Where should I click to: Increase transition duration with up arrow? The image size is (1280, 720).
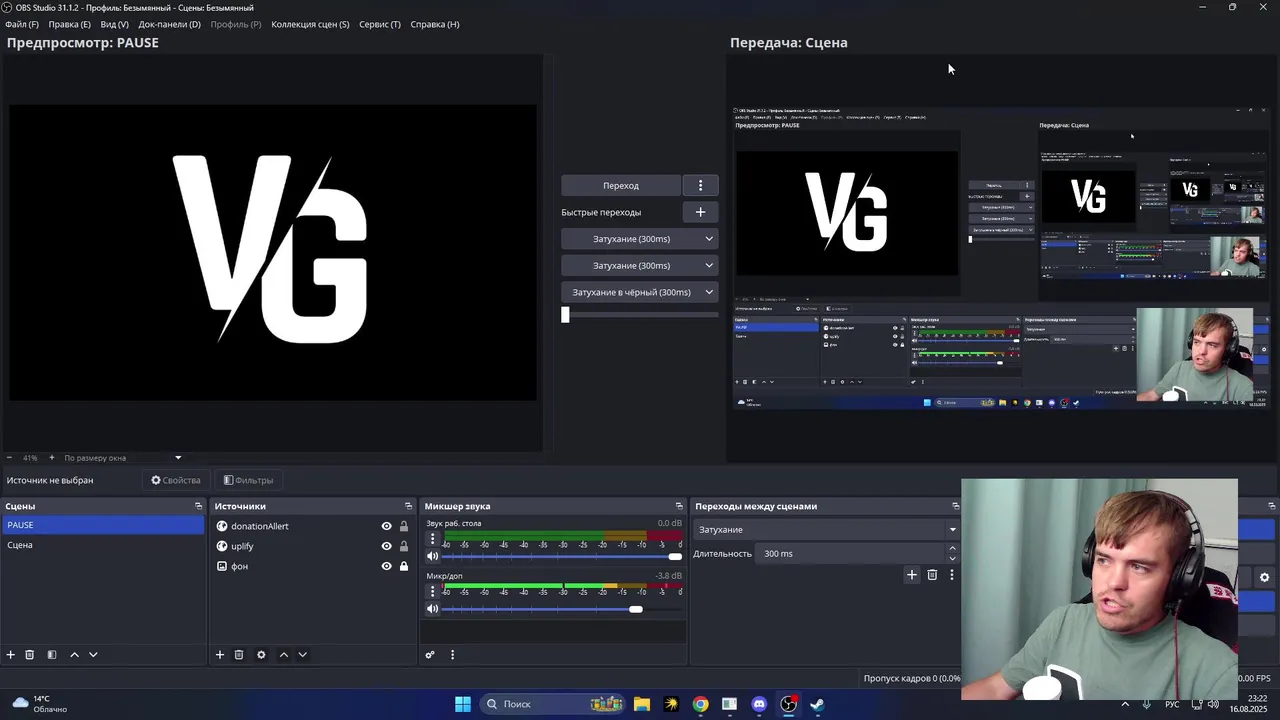(x=952, y=548)
